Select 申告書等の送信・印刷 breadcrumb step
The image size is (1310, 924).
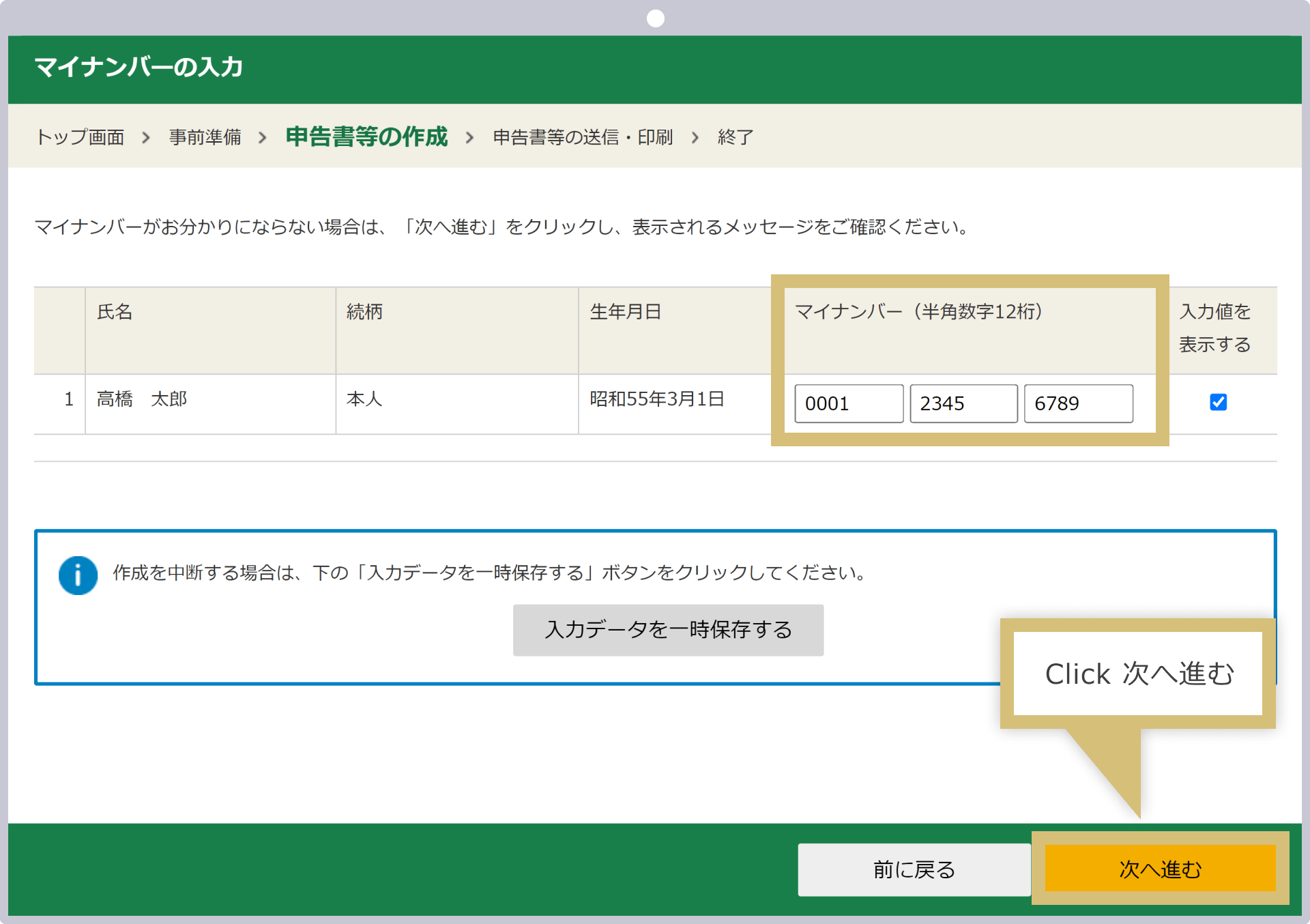pos(583,137)
